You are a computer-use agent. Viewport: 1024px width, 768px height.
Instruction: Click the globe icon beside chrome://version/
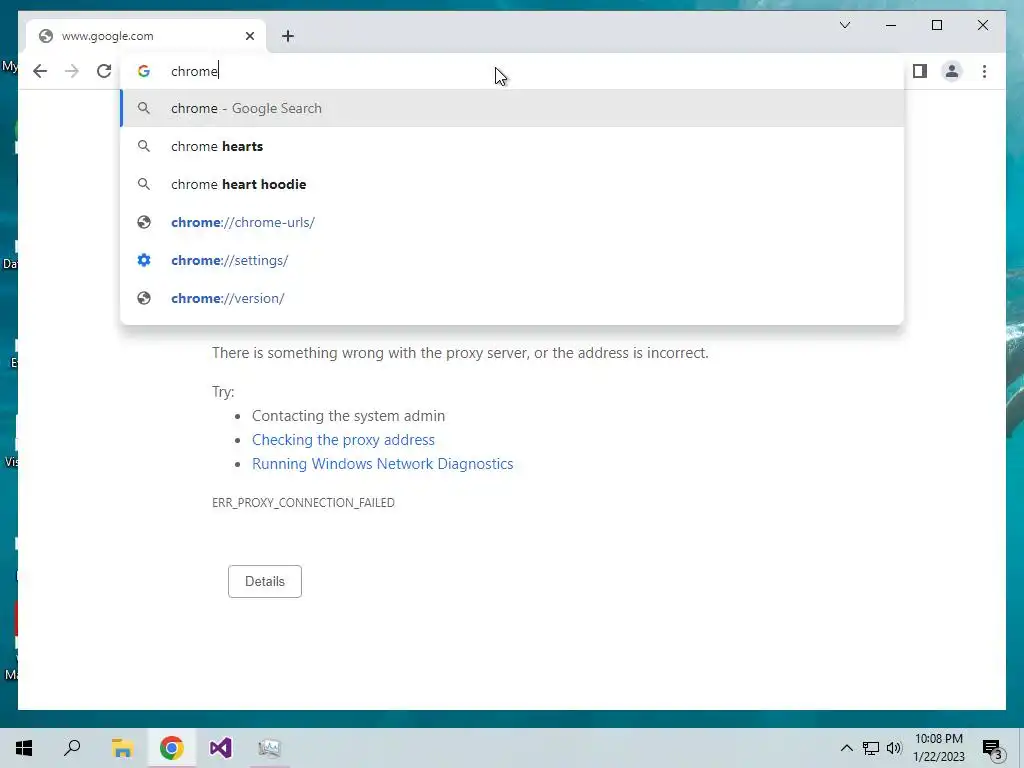144,298
